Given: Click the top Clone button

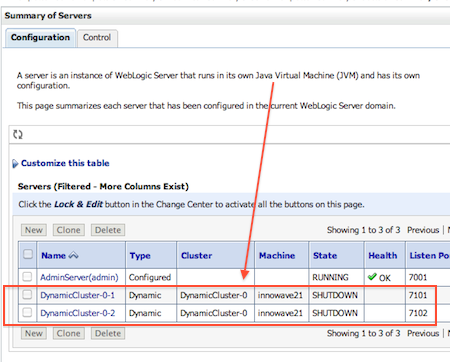Looking at the screenshot, I should (69, 230).
